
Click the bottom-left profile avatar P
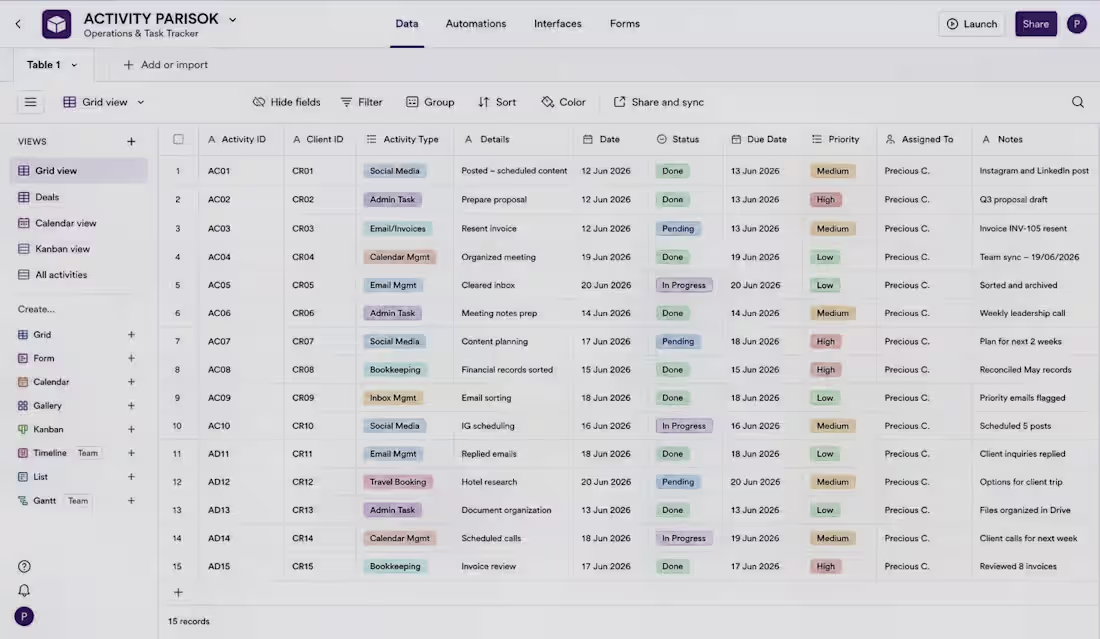[24, 617]
